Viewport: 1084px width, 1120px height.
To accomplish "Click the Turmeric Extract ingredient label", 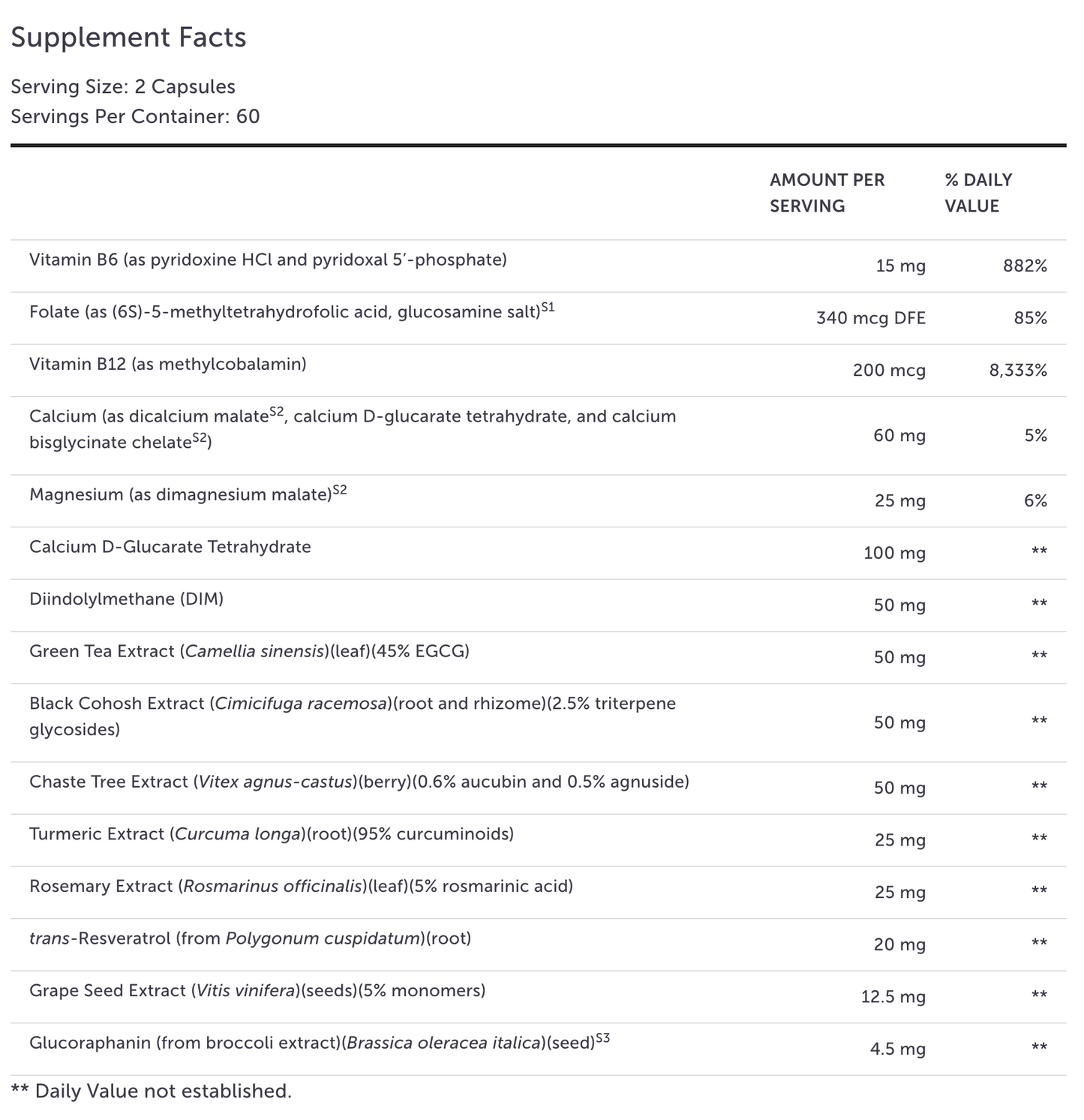I will [x=272, y=834].
